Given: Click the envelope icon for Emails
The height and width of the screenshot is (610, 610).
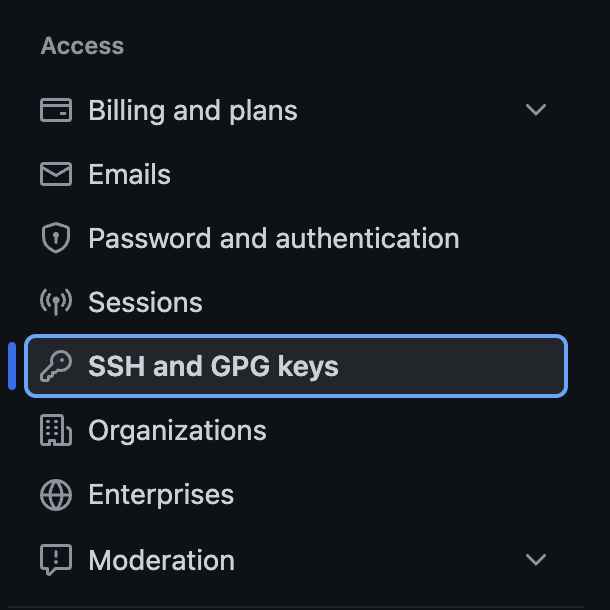Looking at the screenshot, I should click(x=56, y=174).
